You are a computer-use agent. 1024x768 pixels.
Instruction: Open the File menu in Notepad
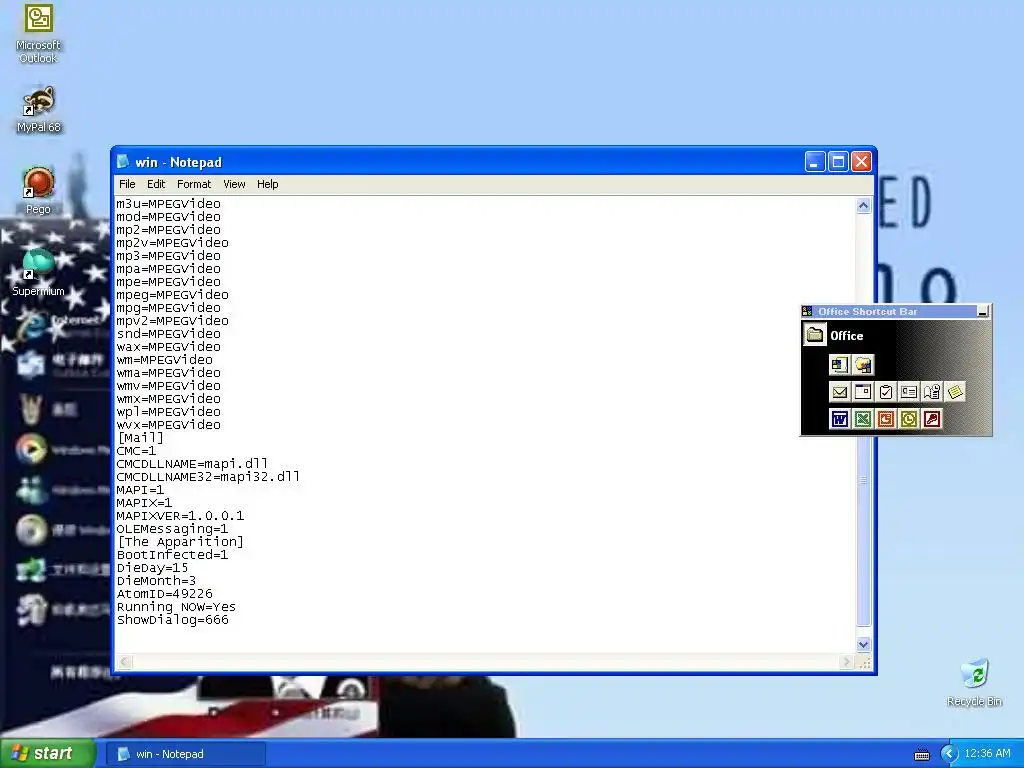(x=127, y=184)
